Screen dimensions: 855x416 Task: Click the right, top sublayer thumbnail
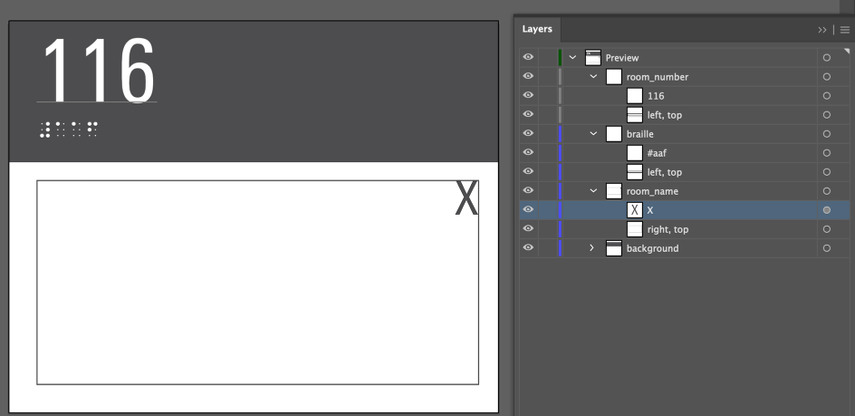pyautogui.click(x=635, y=229)
